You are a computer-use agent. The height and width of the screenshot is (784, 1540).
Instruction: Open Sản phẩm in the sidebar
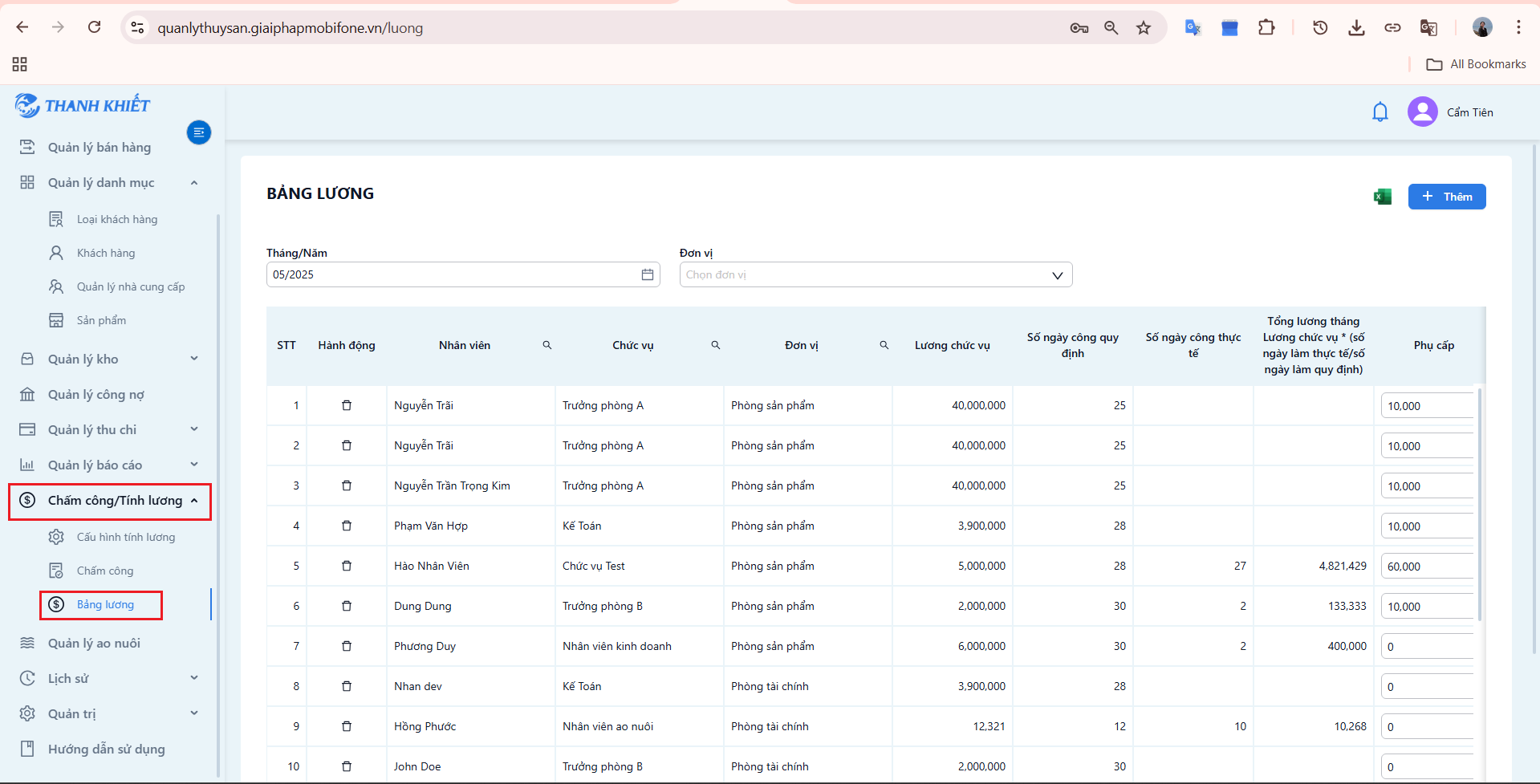(x=101, y=321)
